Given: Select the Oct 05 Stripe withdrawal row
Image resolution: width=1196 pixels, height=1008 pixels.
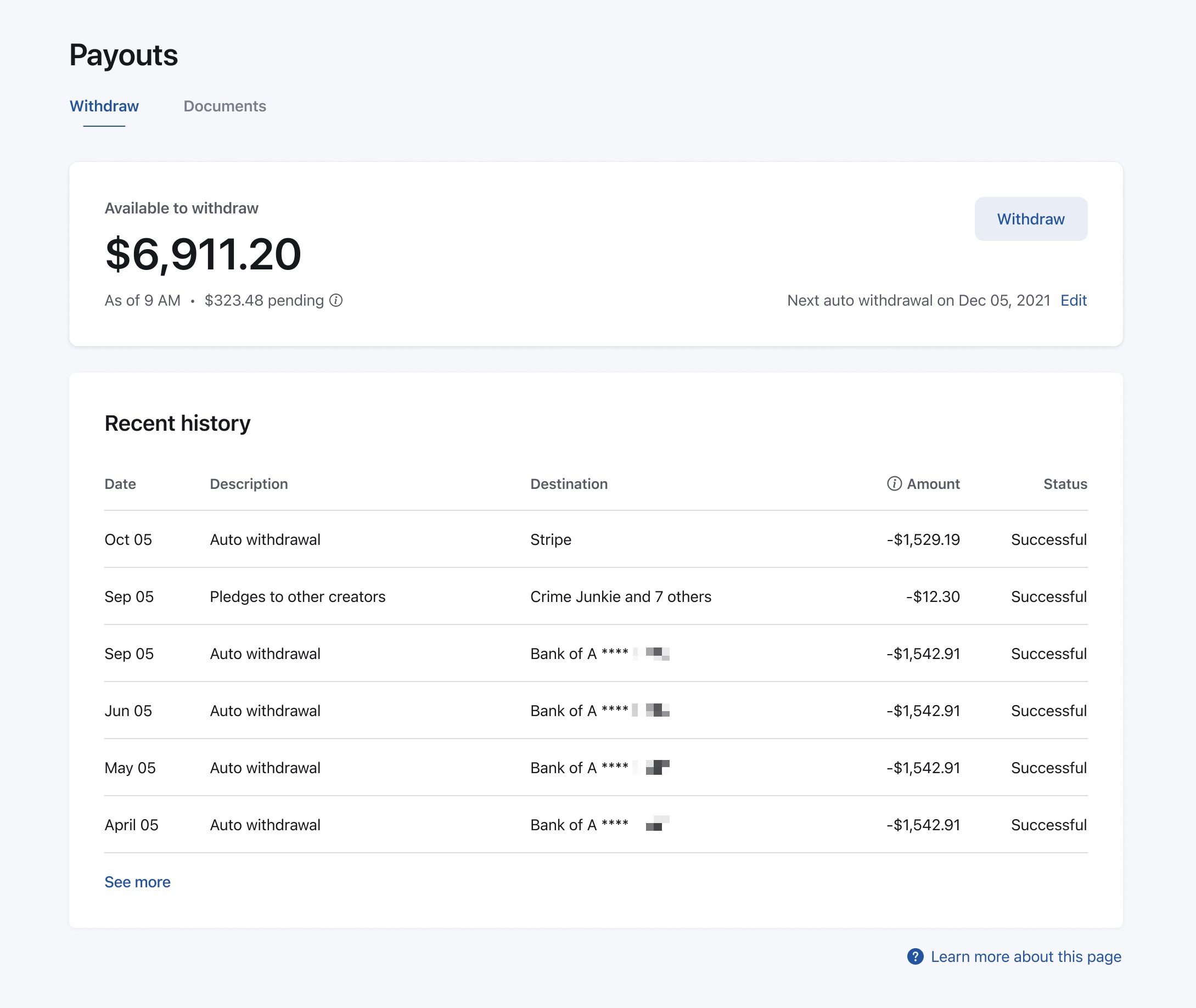Looking at the screenshot, I should [x=595, y=539].
